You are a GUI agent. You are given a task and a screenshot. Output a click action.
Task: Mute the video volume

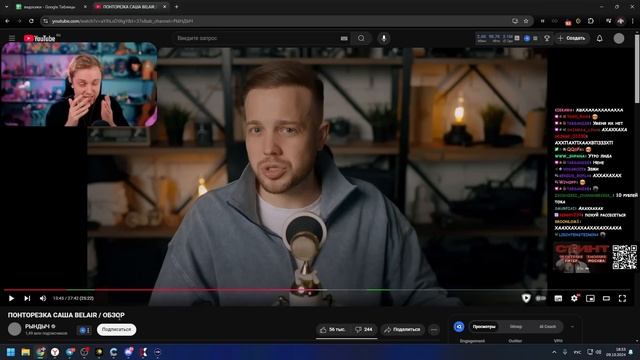[x=43, y=298]
